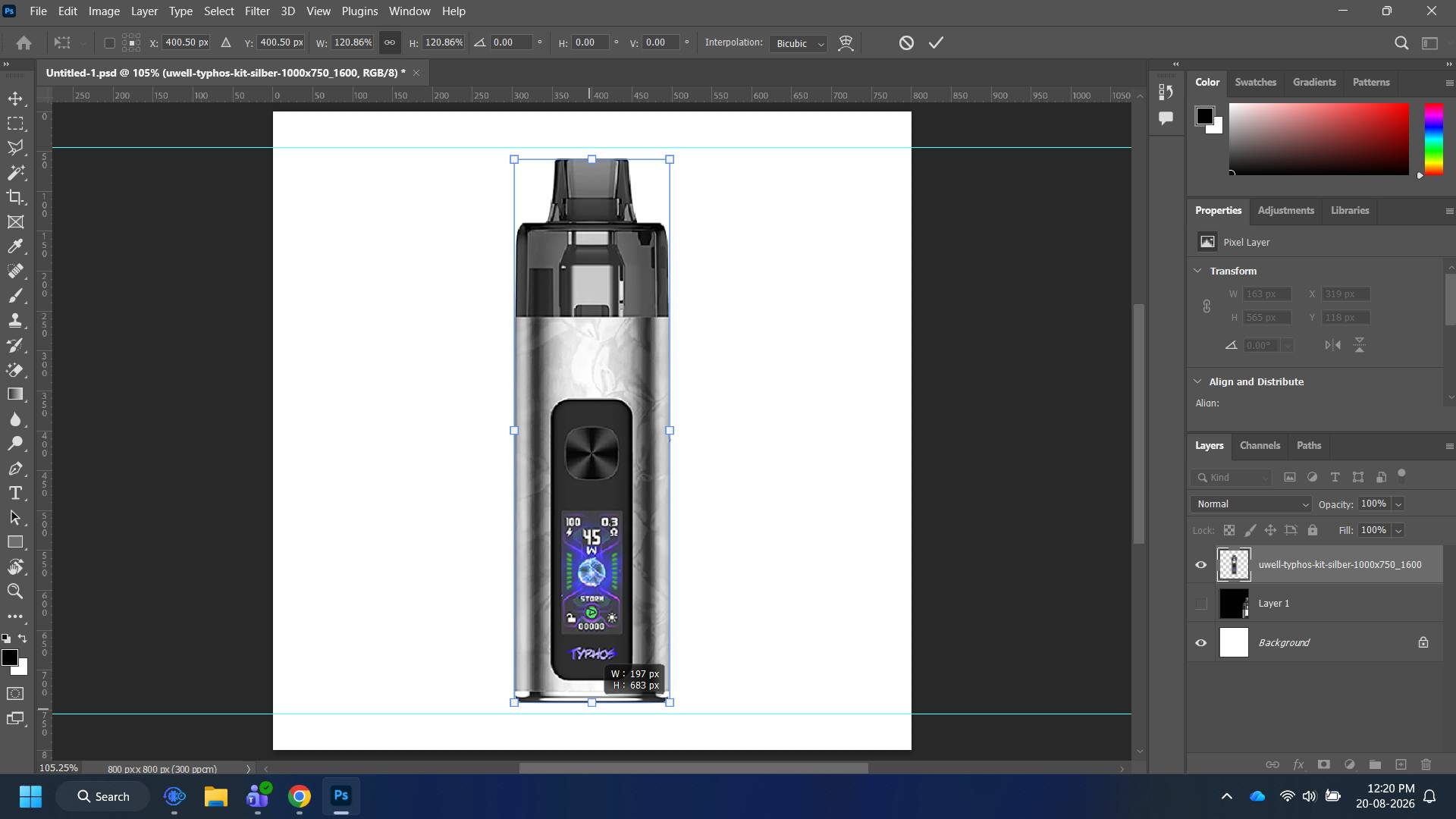
Task: Choose the Pen tool
Action: 15,469
